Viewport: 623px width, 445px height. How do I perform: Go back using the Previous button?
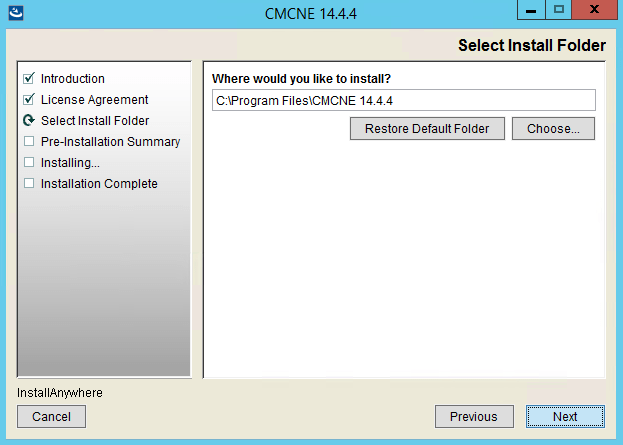pos(474,416)
